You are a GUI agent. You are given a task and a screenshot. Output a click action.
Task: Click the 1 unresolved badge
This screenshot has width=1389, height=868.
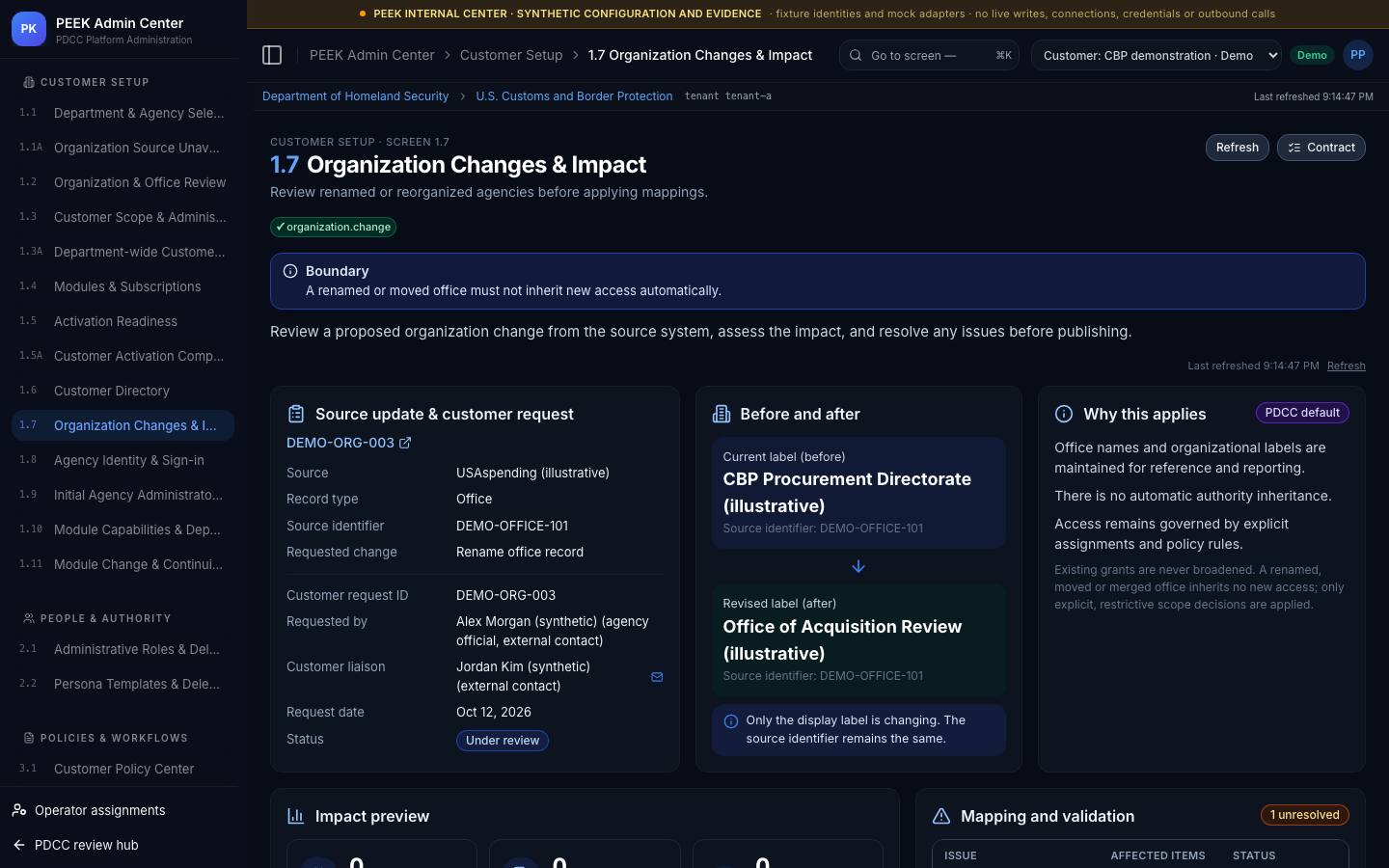pos(1304,815)
